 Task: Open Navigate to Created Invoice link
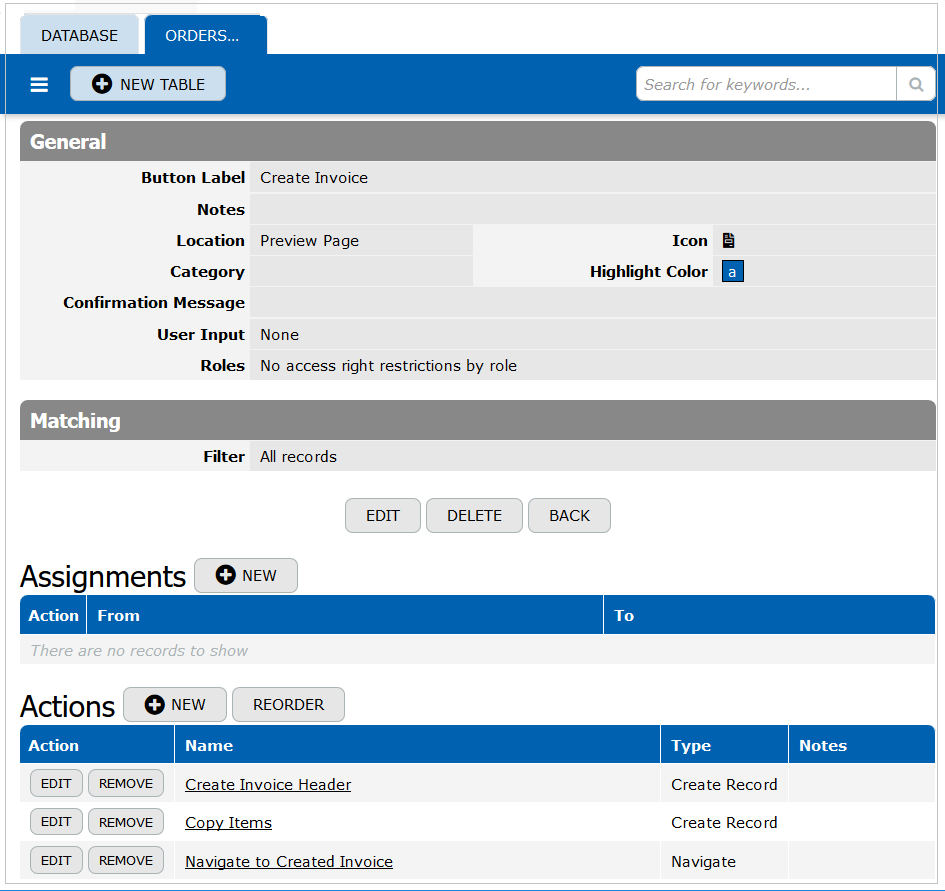pos(289,861)
